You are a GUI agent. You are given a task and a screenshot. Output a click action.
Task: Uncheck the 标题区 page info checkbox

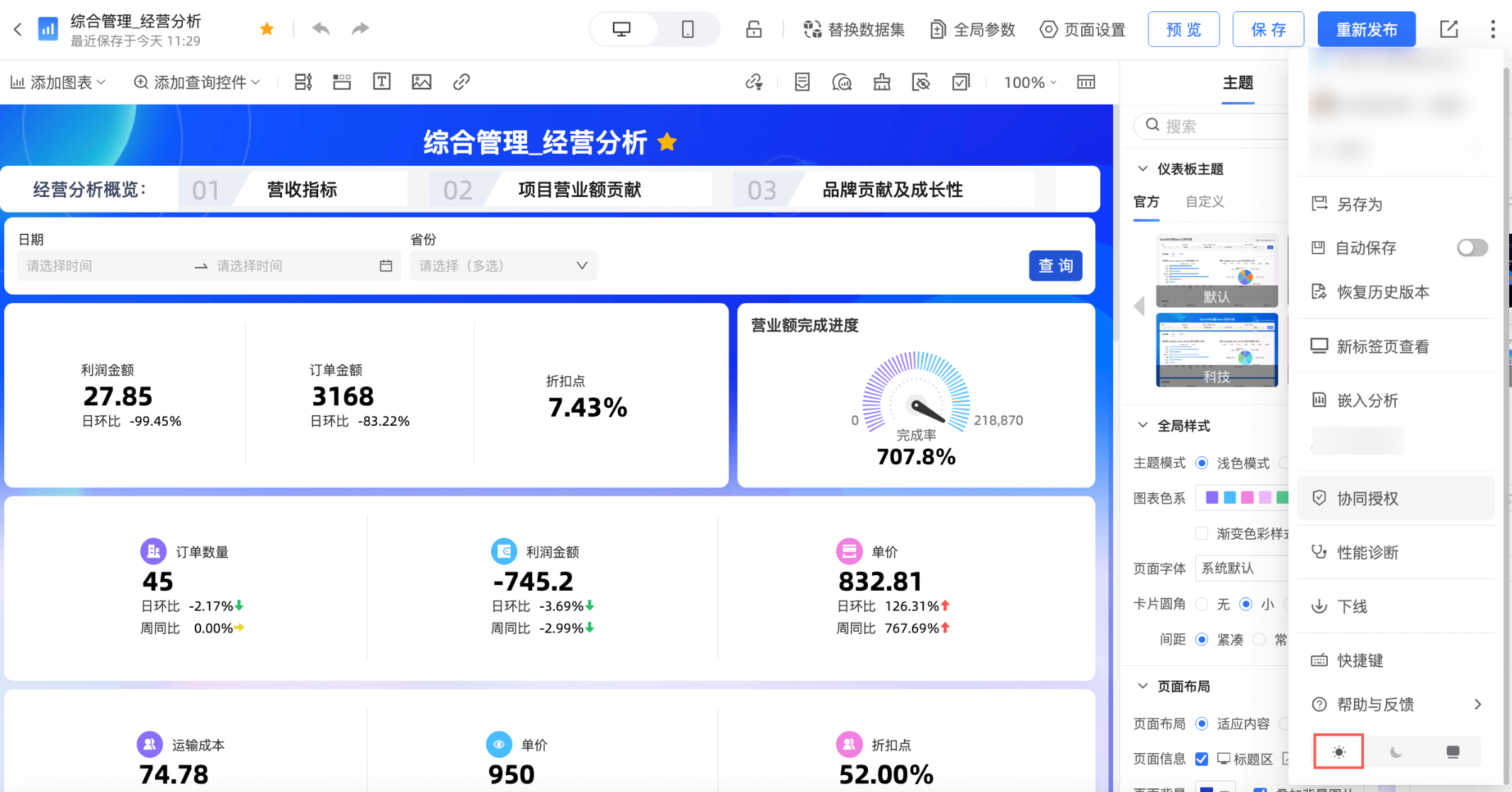click(x=1202, y=759)
